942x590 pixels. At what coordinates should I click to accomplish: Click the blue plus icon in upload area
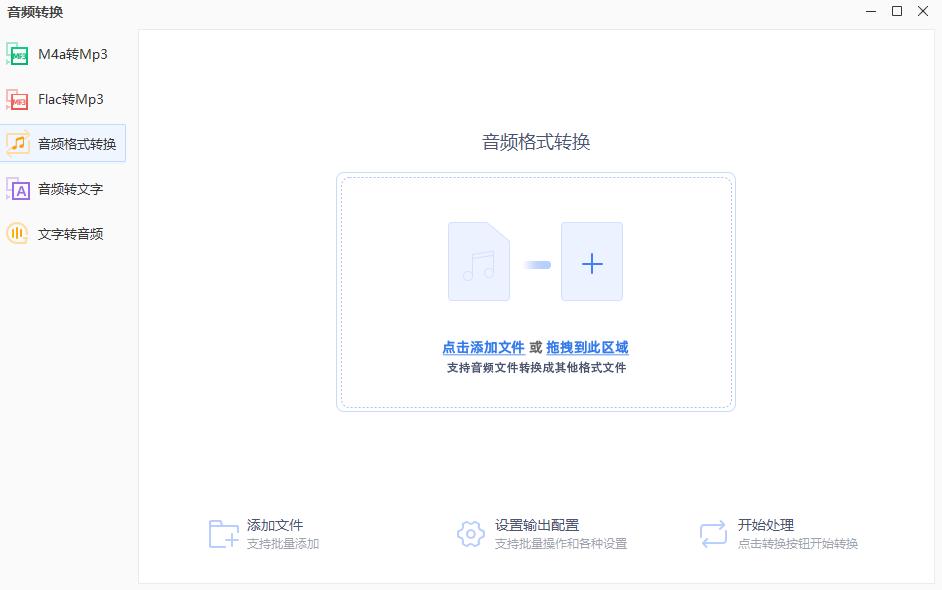click(592, 262)
